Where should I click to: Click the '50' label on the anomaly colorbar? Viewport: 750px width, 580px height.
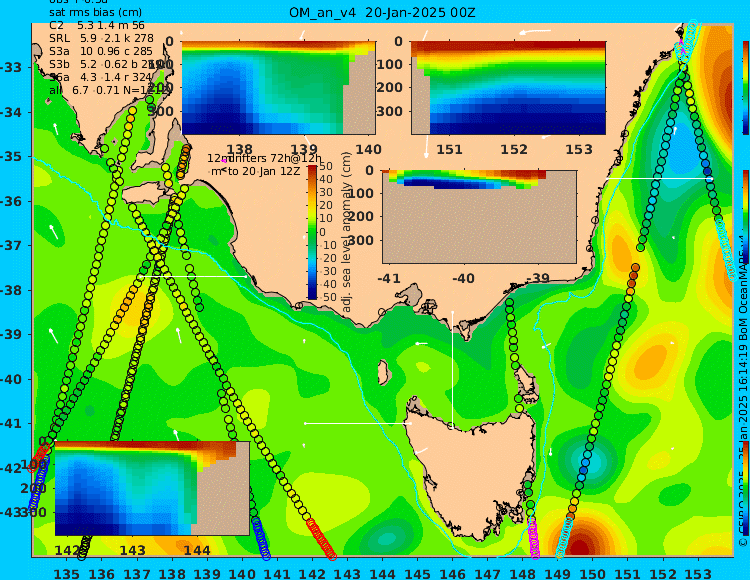tap(326, 166)
